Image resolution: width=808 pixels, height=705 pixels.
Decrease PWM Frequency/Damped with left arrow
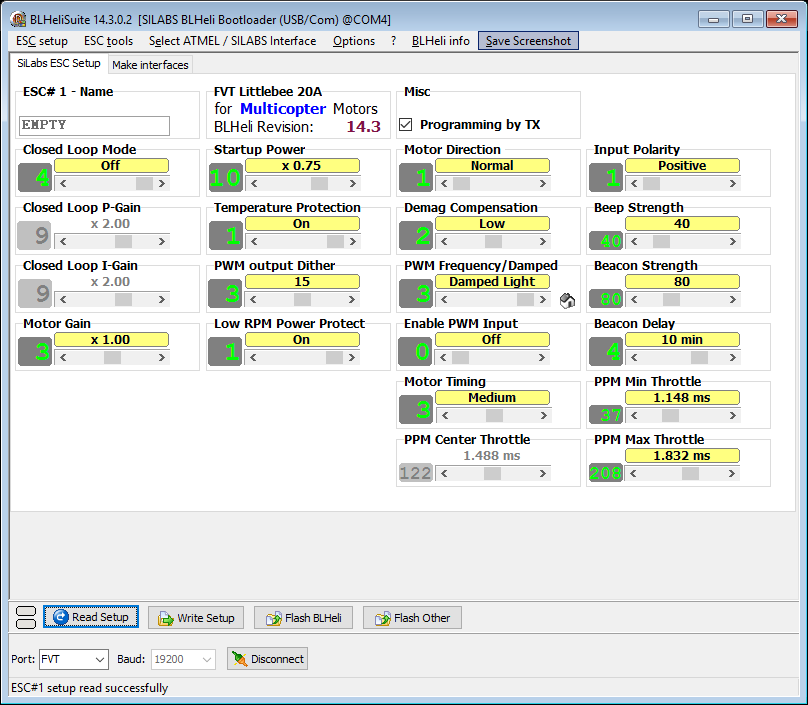point(444,299)
